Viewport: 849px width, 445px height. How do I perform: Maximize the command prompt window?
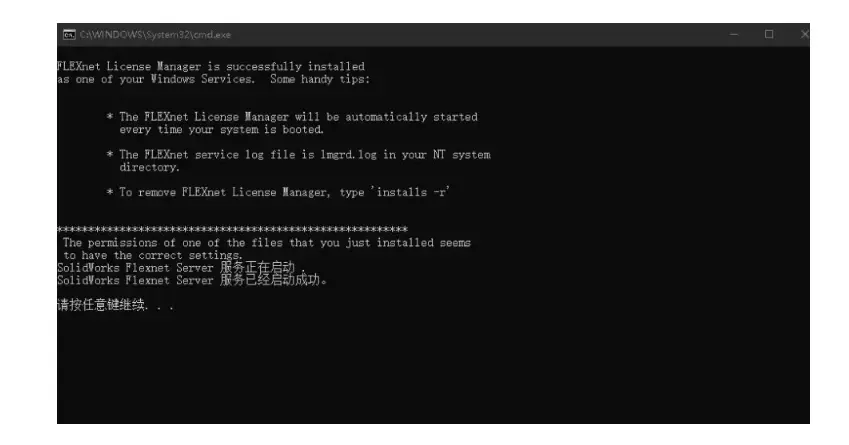769,35
